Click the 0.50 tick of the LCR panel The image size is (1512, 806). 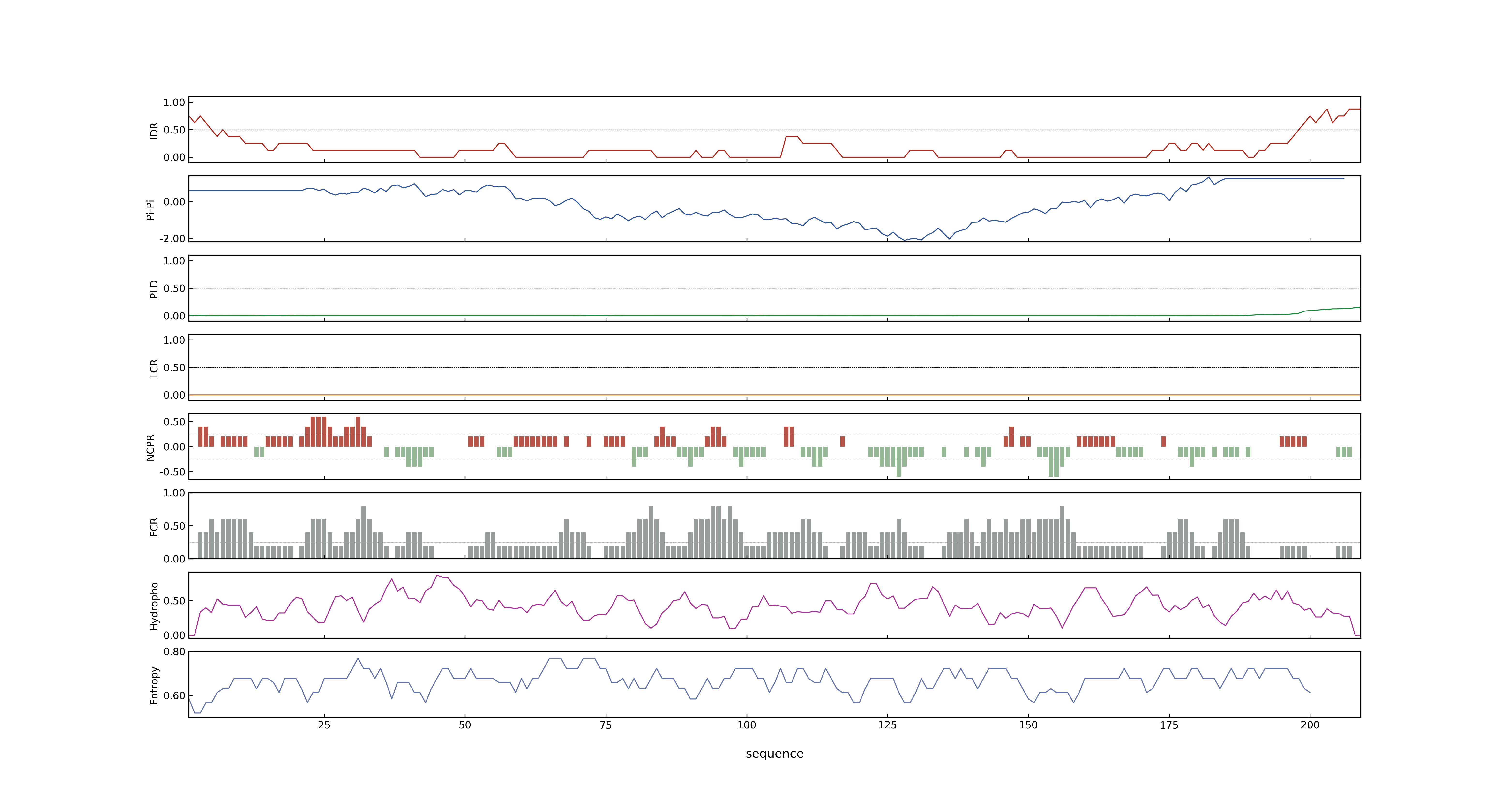[x=174, y=368]
